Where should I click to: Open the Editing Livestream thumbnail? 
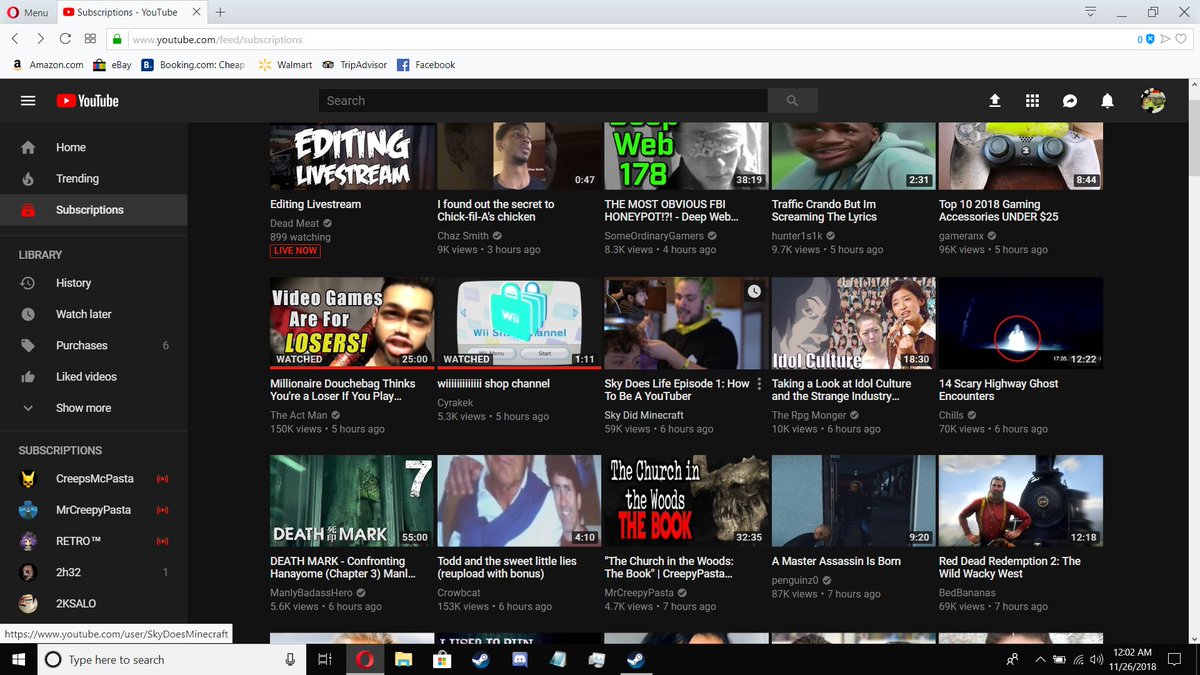tap(352, 156)
